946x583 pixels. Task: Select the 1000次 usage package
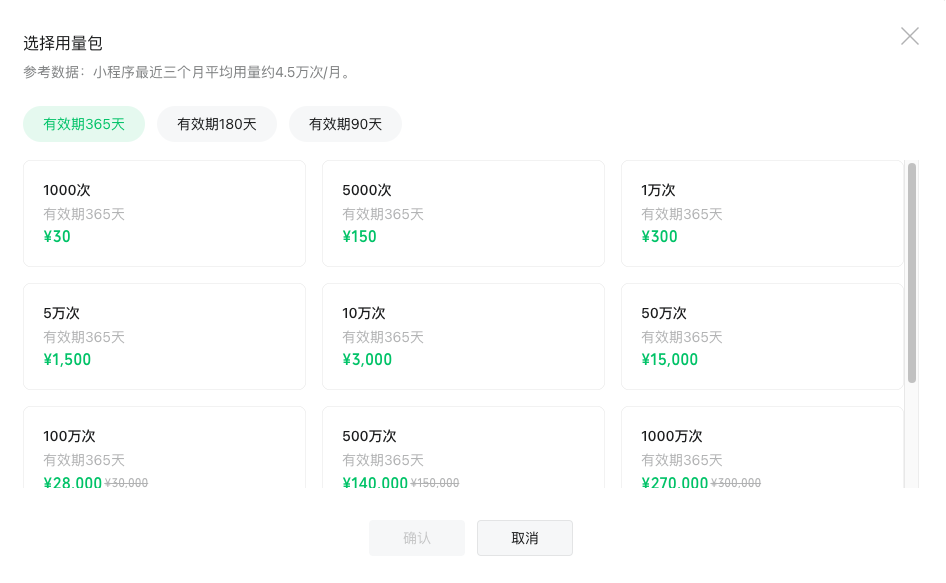(163, 212)
